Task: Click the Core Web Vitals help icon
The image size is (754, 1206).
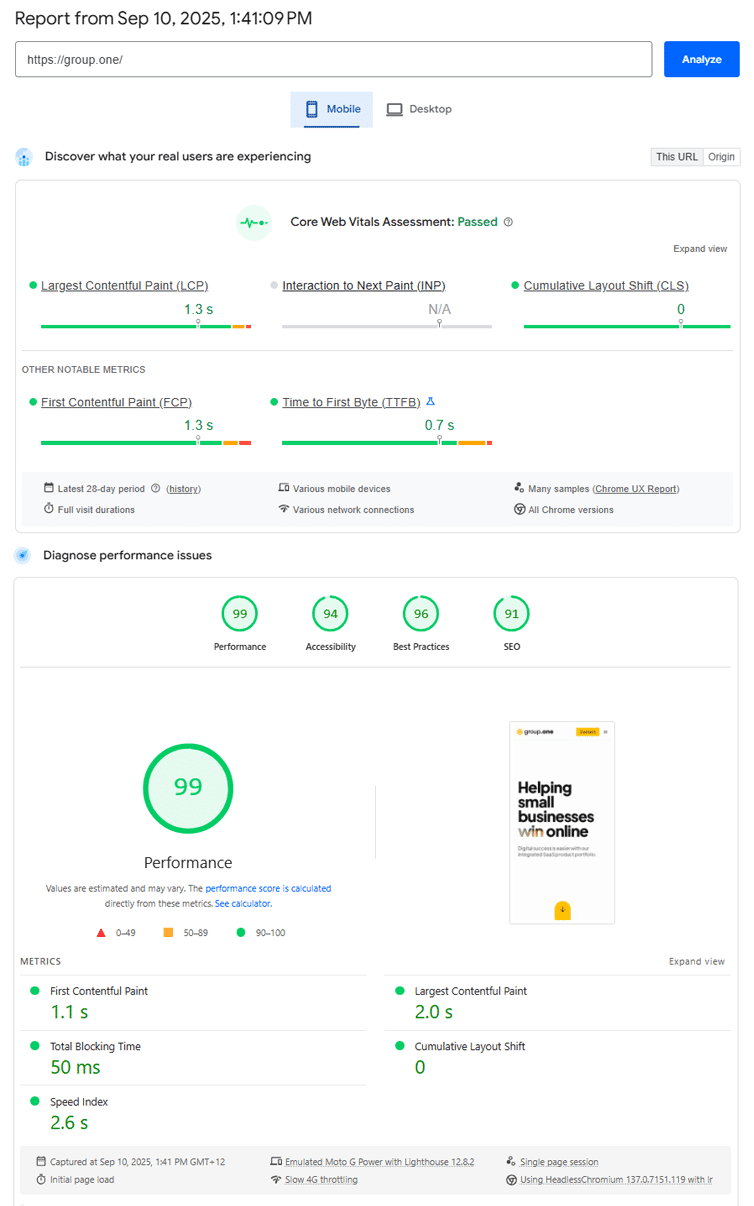Action: pos(508,222)
